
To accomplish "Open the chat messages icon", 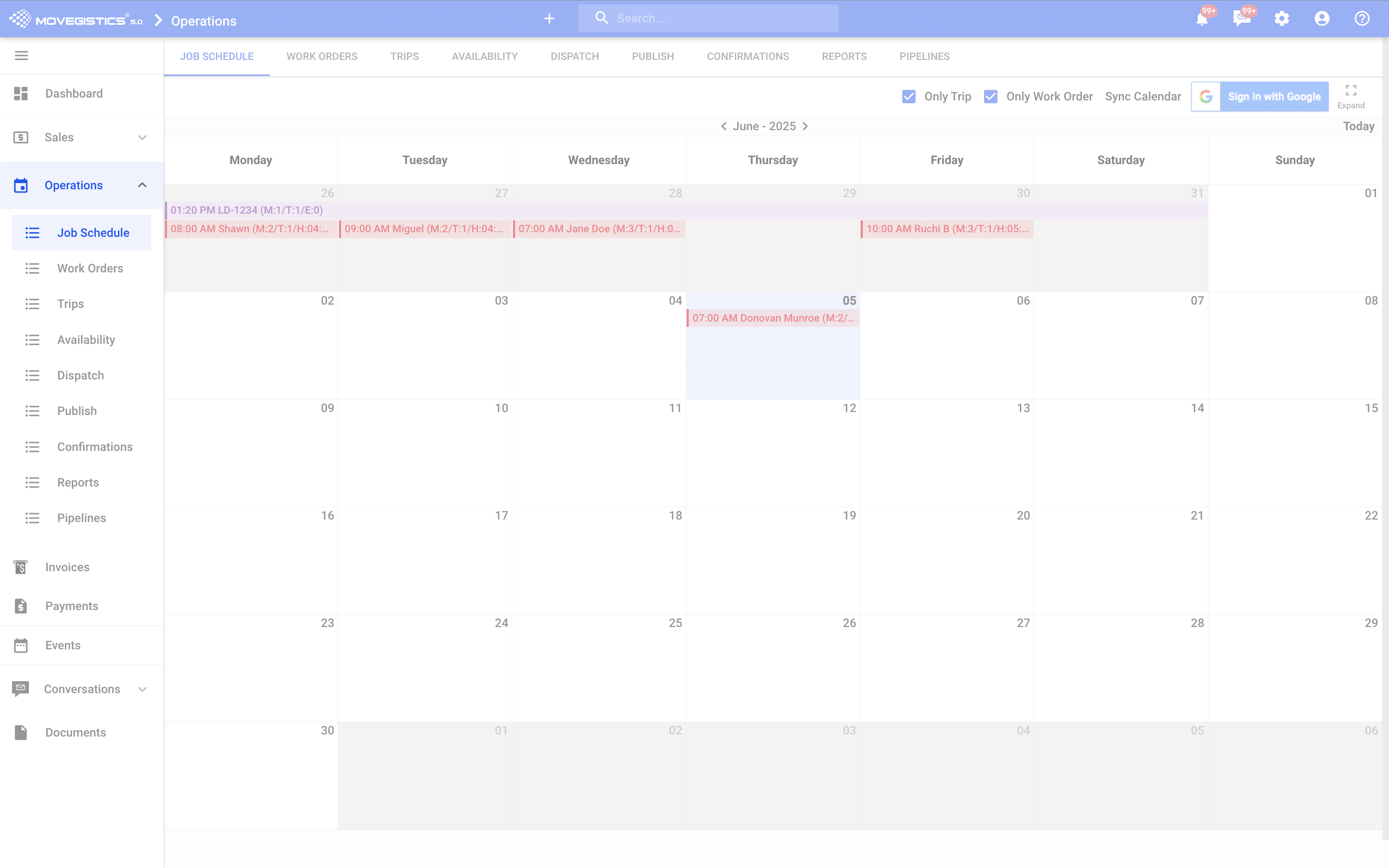I will pyautogui.click(x=1241, y=19).
